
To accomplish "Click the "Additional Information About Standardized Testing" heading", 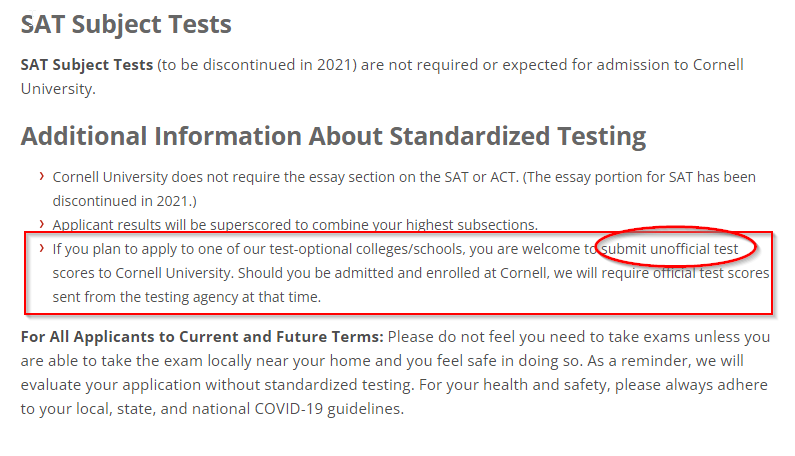I will click(x=333, y=136).
